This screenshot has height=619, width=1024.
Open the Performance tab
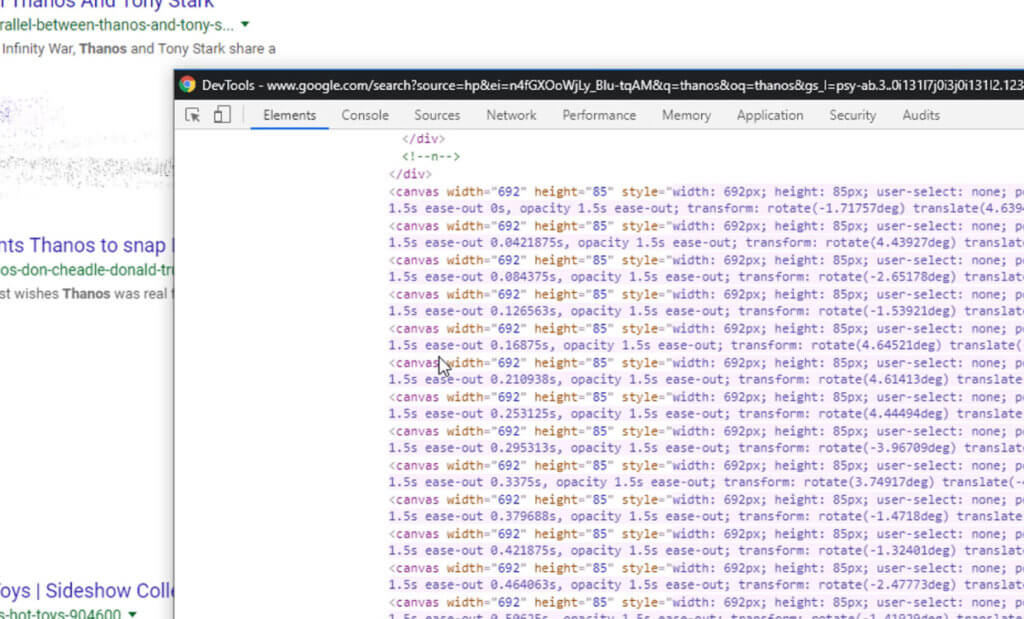tap(600, 115)
